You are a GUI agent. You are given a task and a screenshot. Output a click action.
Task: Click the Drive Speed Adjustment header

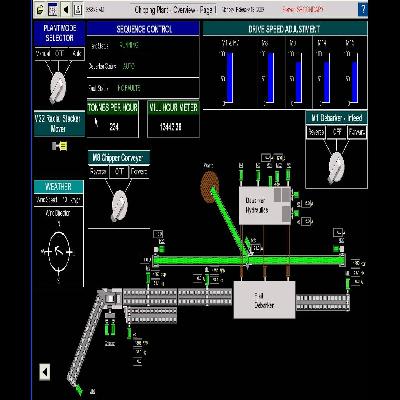285,29
